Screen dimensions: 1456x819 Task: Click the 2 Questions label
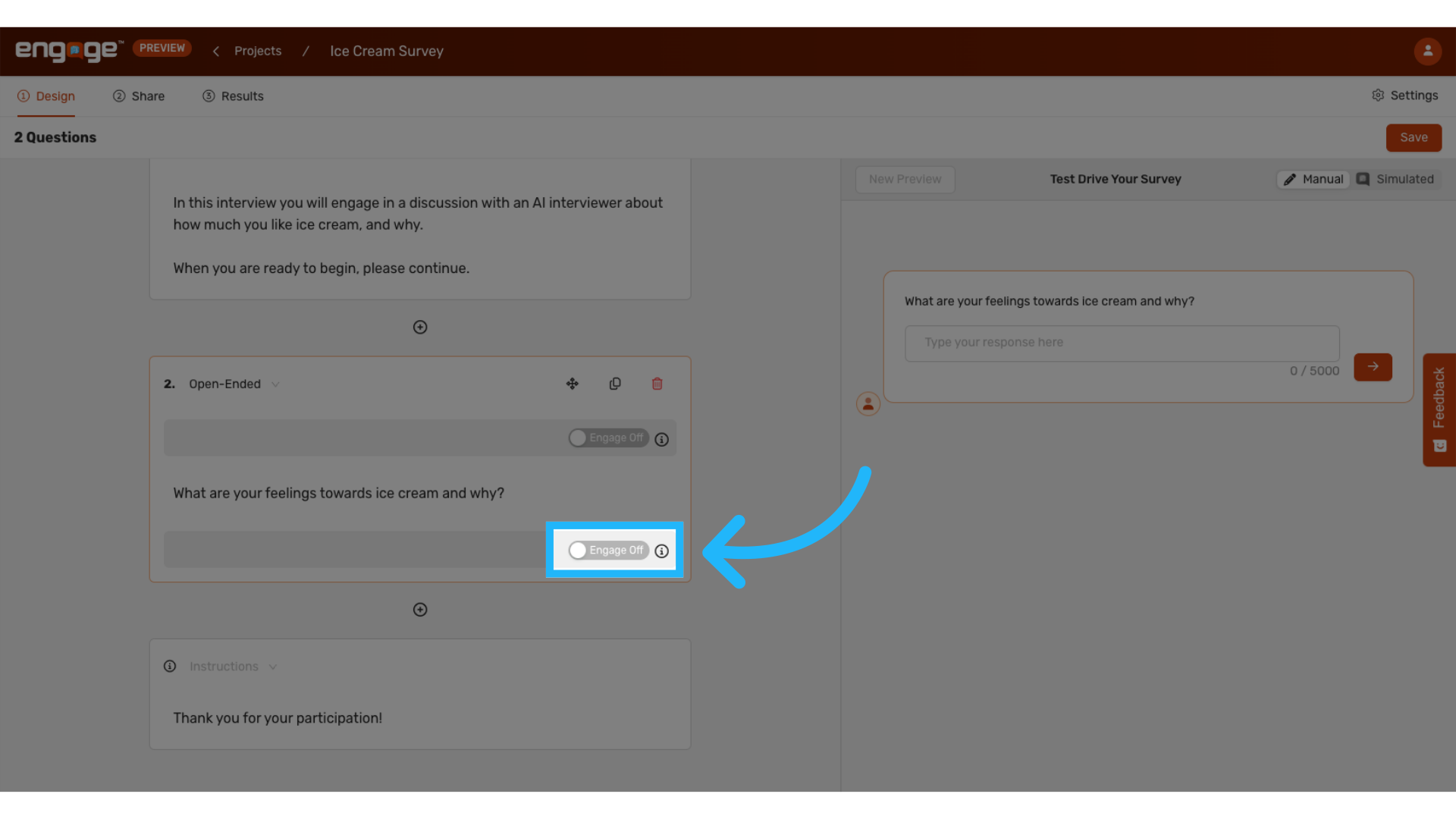tap(55, 137)
